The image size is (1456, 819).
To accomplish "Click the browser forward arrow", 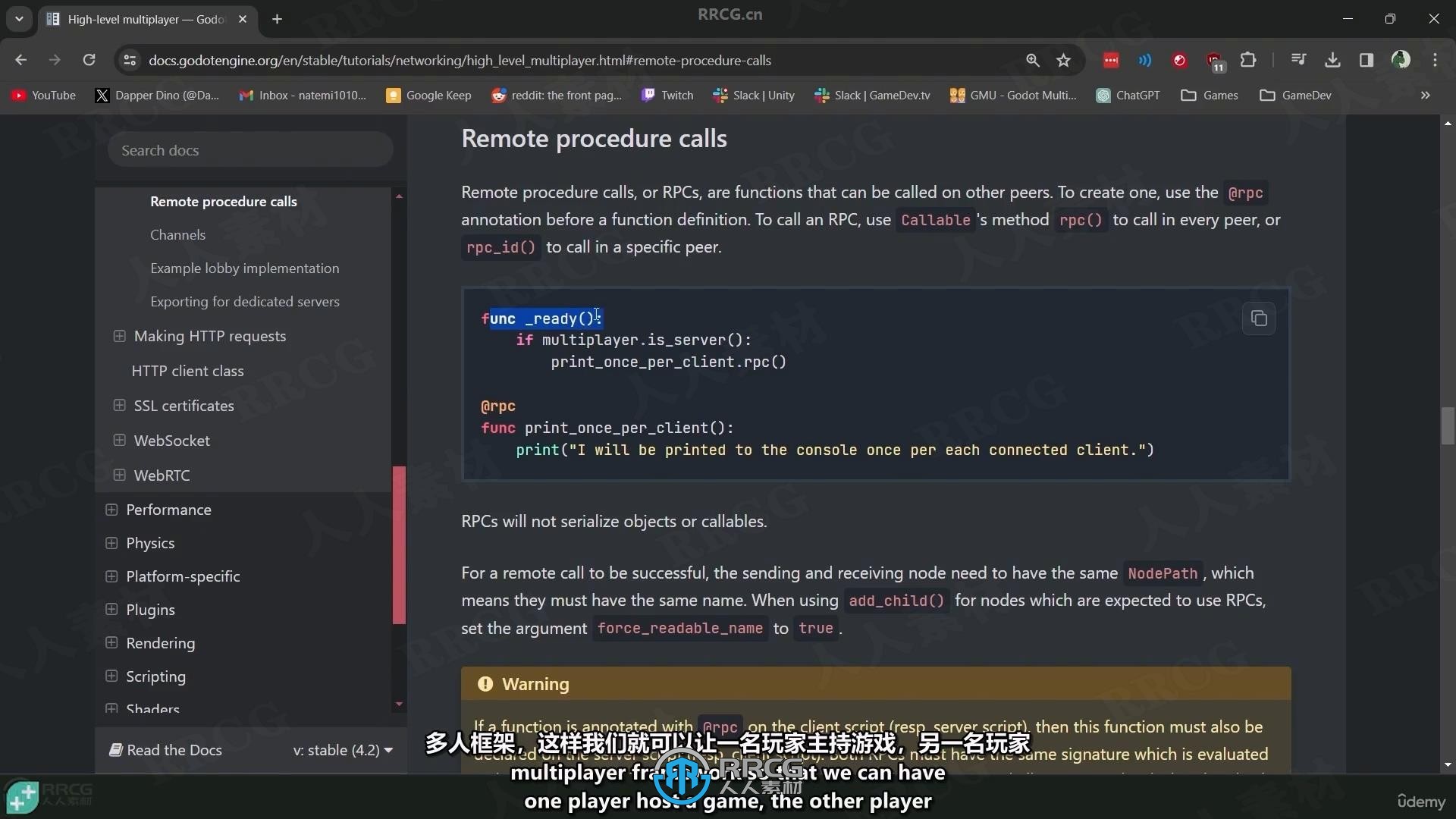I will click(55, 60).
